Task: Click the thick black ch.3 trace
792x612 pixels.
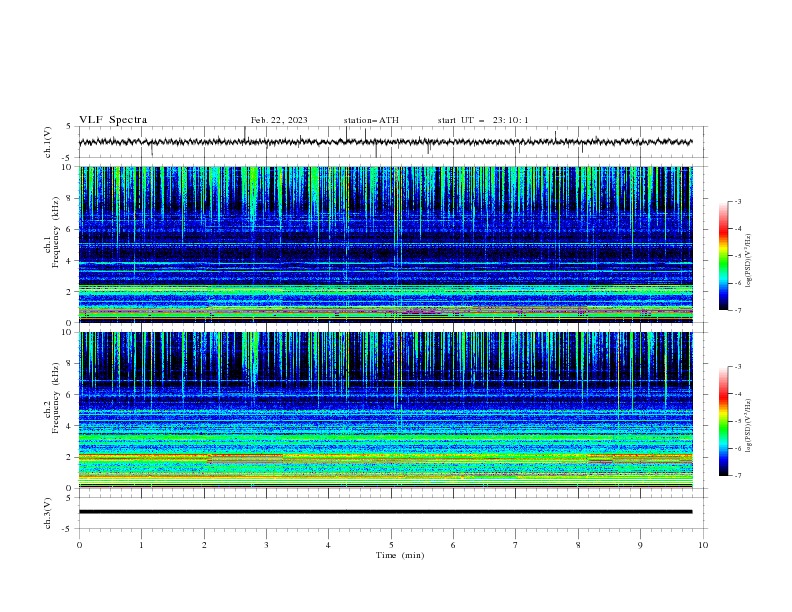Action: (385, 512)
